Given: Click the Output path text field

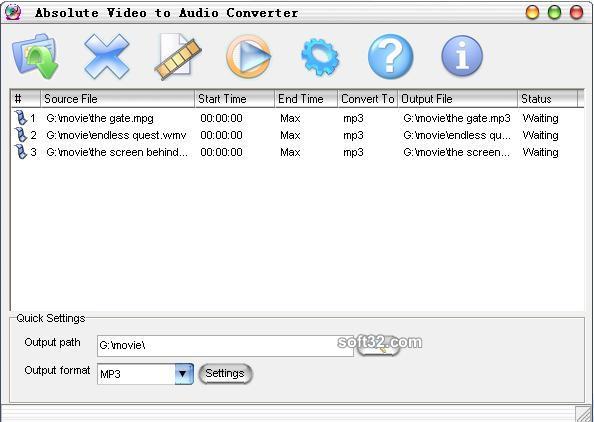Looking at the screenshot, I should pyautogui.click(x=225, y=345).
